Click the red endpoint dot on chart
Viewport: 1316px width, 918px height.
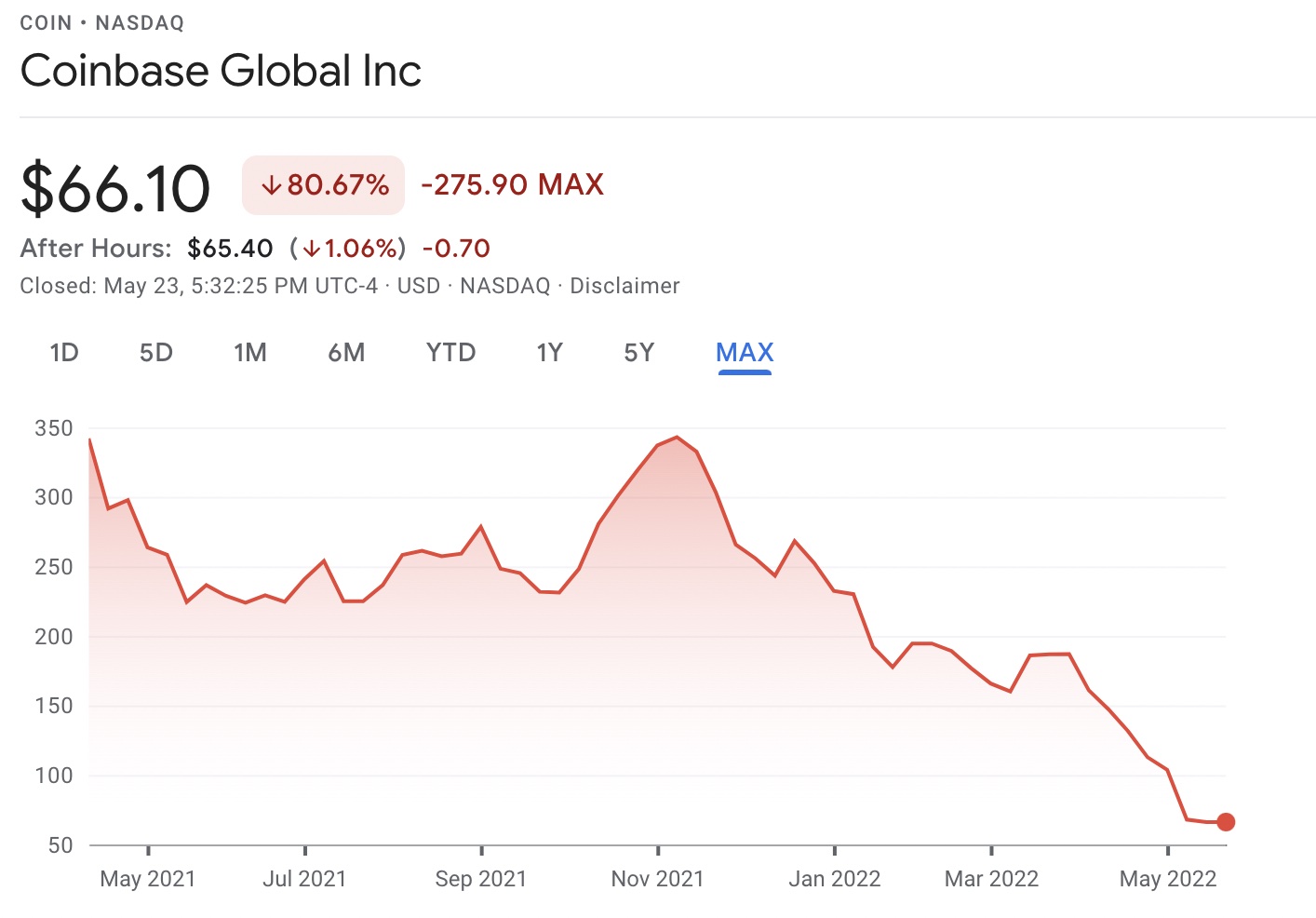1226,822
